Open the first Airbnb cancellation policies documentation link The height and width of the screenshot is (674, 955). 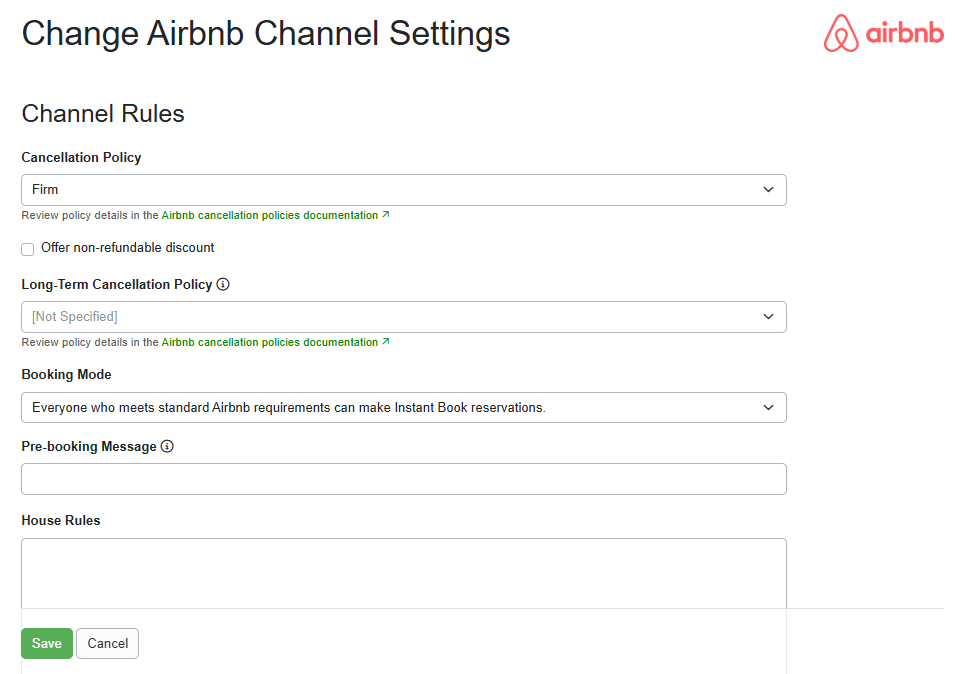coord(270,214)
